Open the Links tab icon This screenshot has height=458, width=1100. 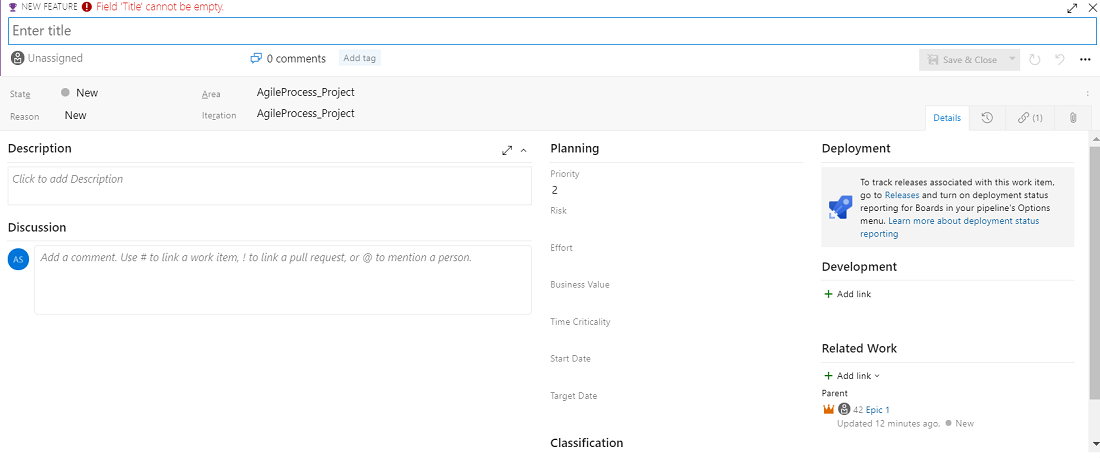pos(1030,118)
